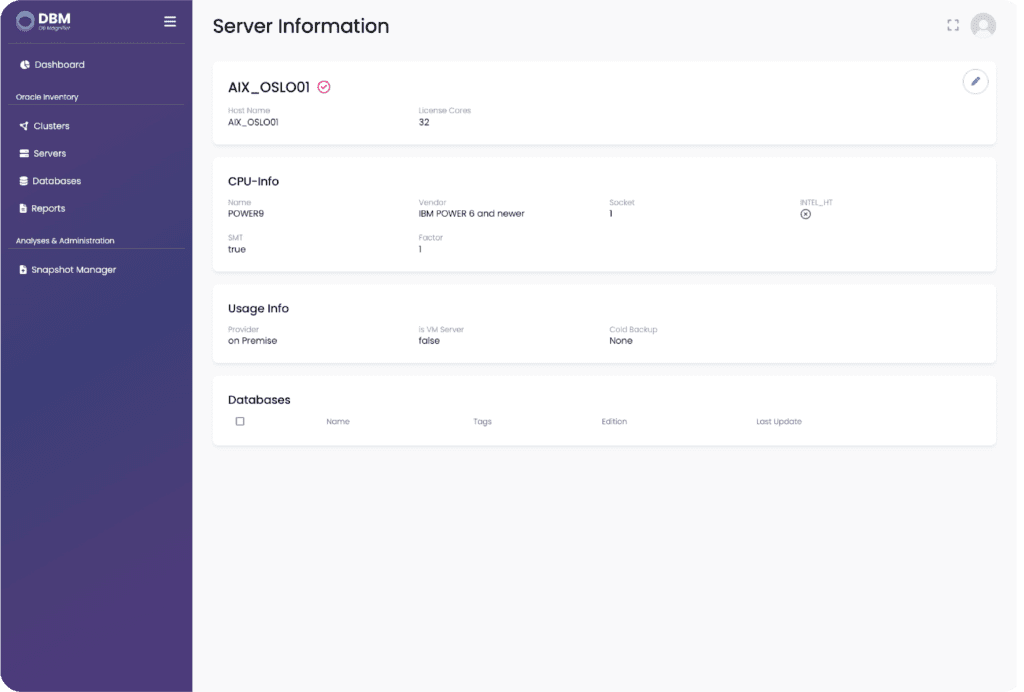Sort databases by Last Update column
The image size is (1024, 692).
coord(778,422)
